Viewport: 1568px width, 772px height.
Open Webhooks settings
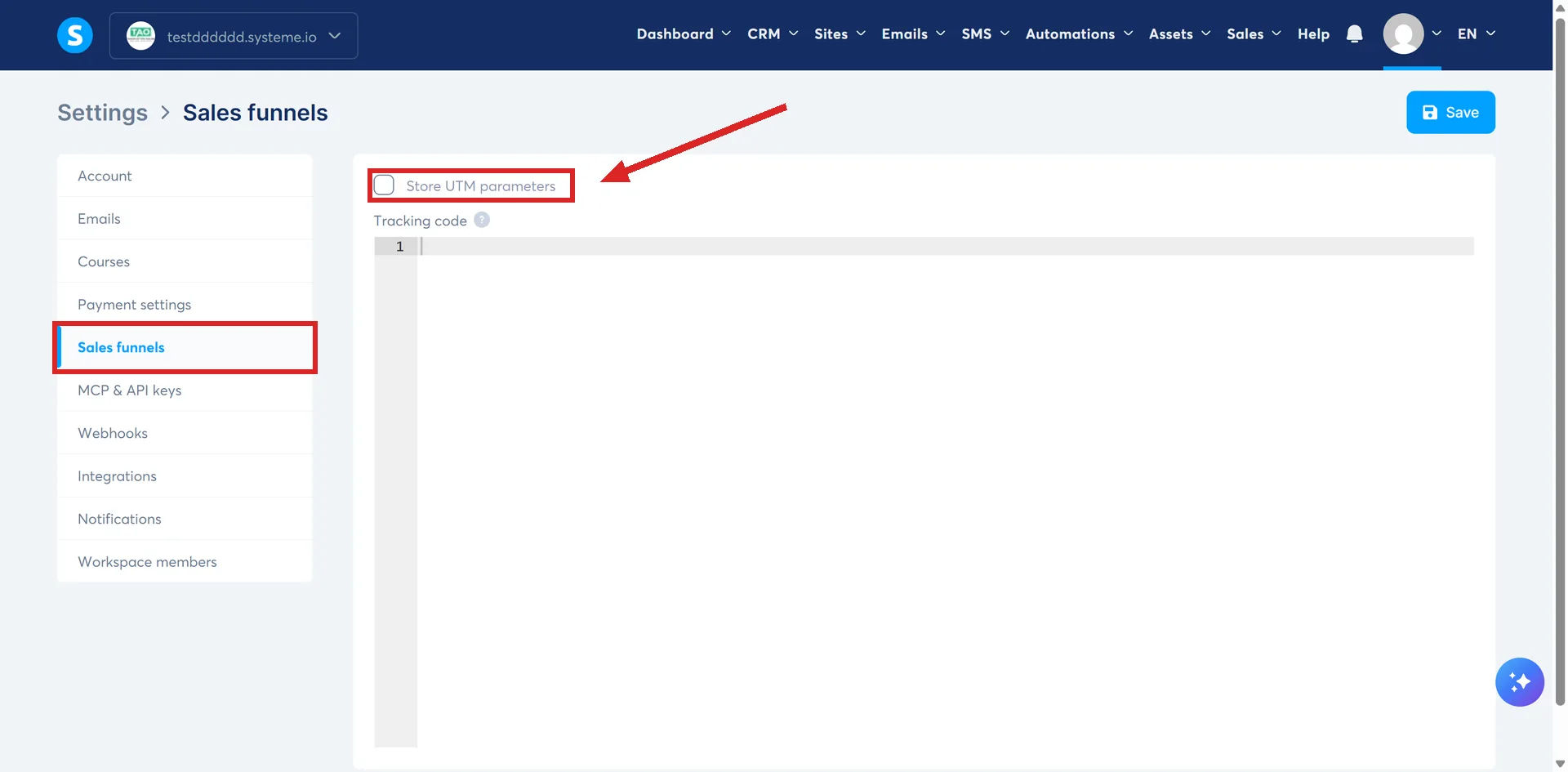point(185,433)
